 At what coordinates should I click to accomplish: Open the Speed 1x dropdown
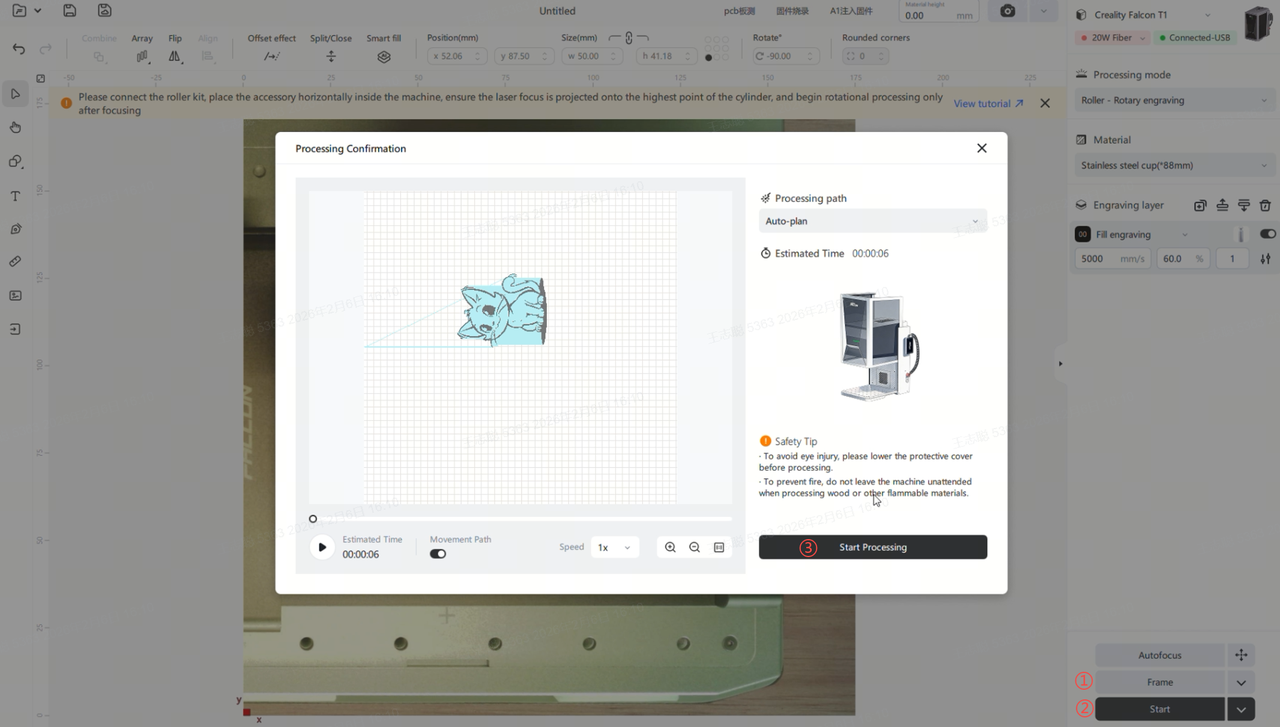coord(614,548)
